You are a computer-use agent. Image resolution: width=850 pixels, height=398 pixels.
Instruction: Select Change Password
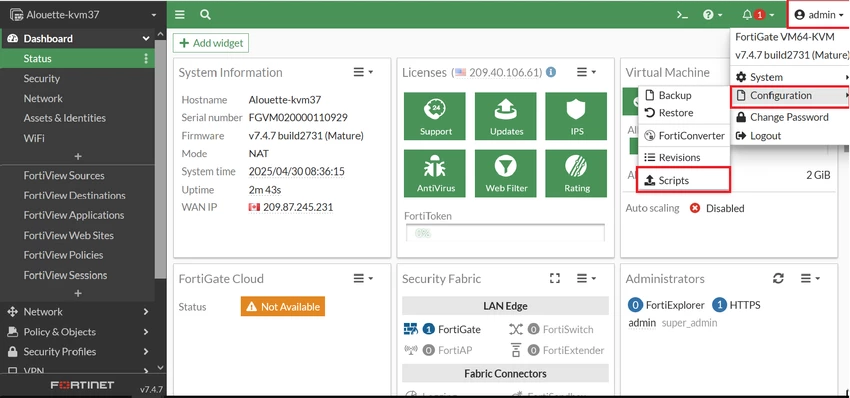pyautogui.click(x=790, y=117)
